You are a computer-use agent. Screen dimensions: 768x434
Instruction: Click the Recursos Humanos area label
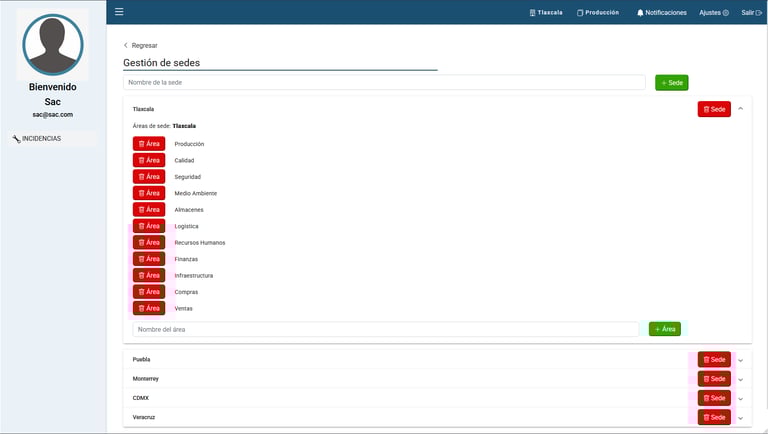[200, 242]
